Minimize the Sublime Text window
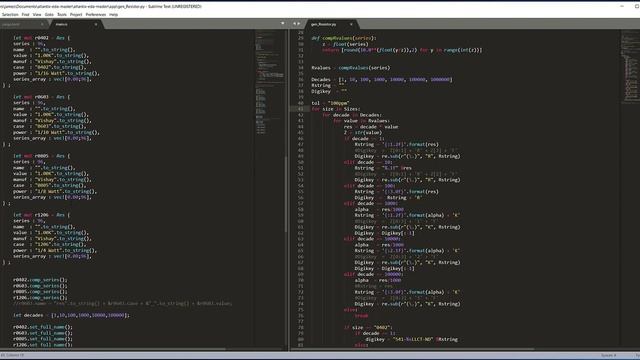The height and width of the screenshot is (360, 640). (622, 6)
